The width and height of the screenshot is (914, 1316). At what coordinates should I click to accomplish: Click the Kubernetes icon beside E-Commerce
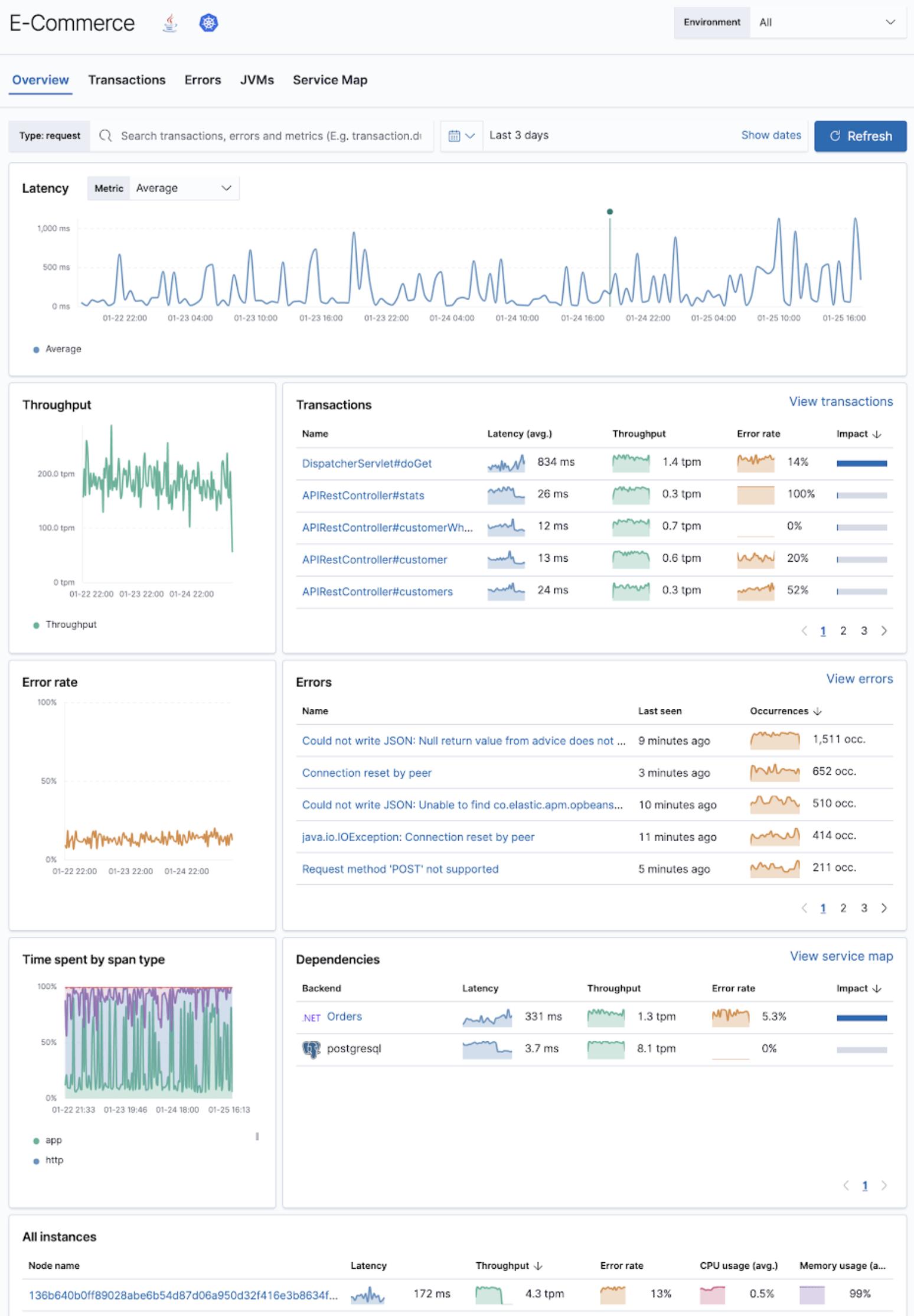(x=208, y=23)
